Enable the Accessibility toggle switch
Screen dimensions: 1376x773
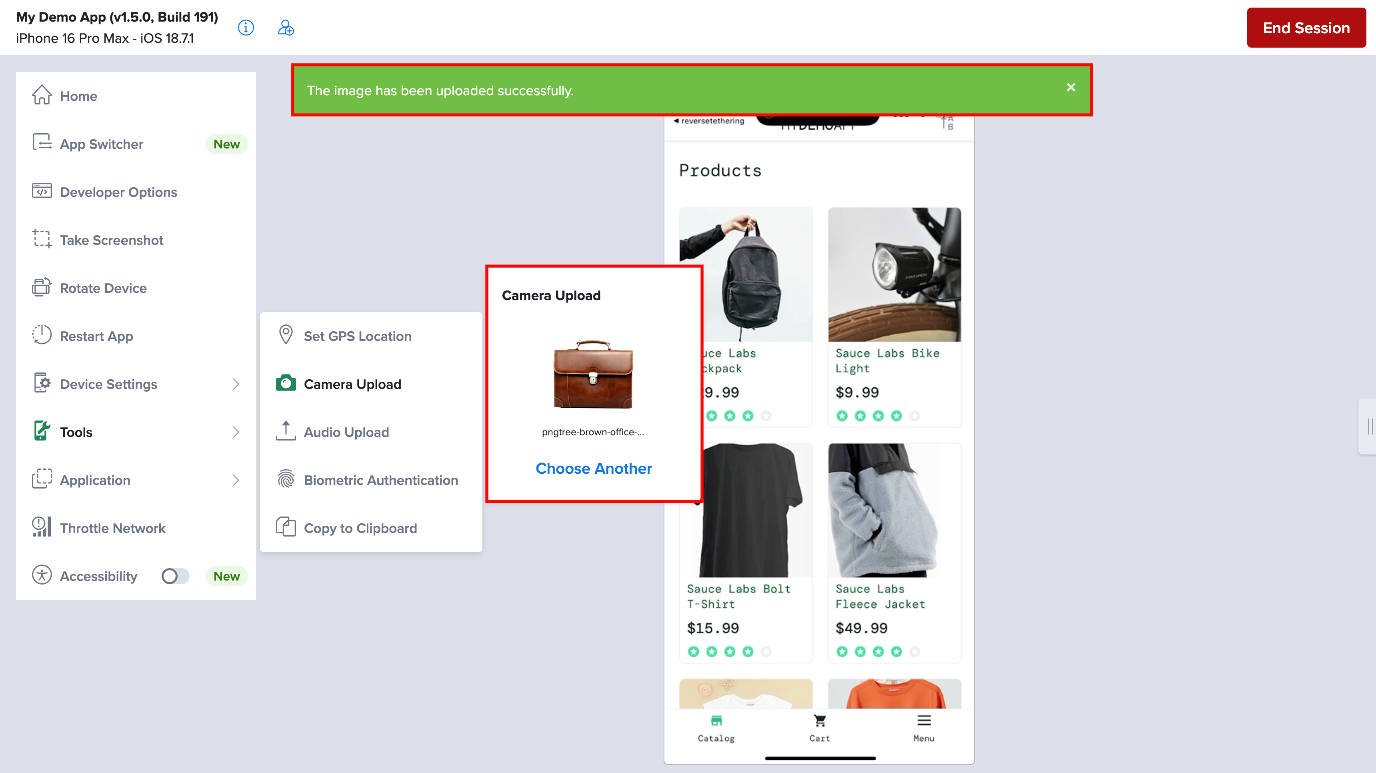click(175, 576)
